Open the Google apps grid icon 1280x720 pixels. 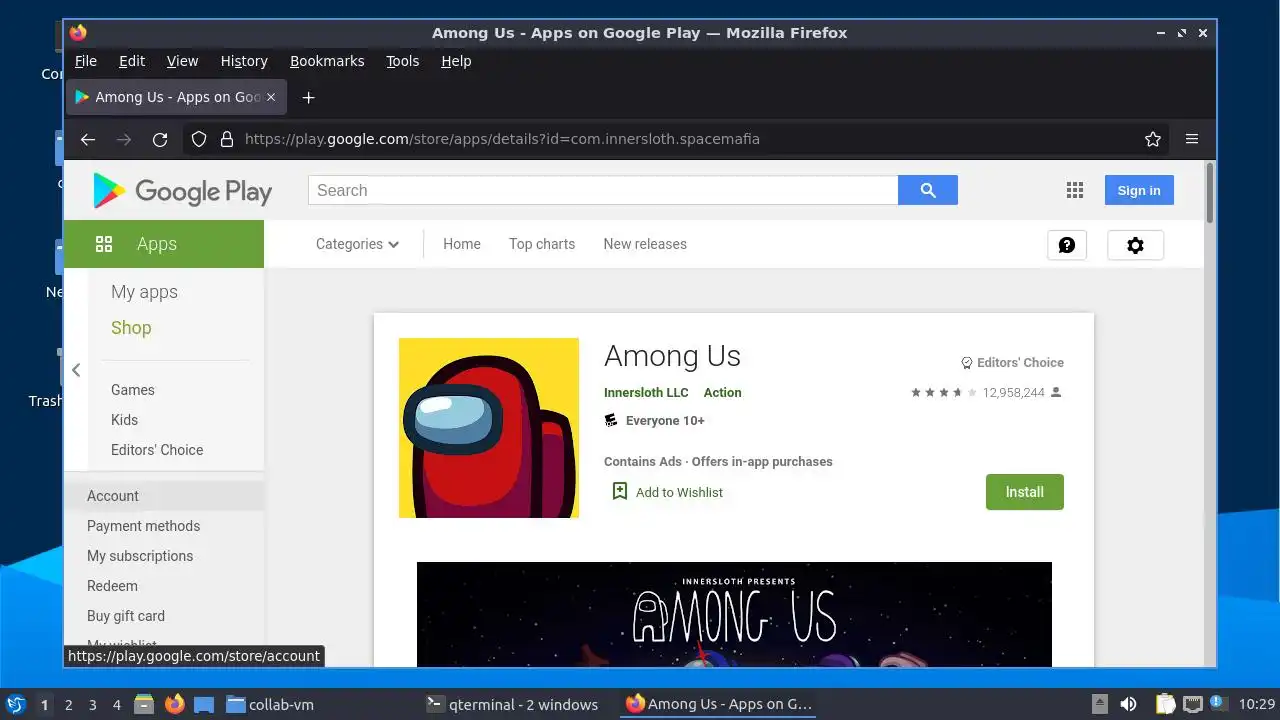coord(1075,190)
